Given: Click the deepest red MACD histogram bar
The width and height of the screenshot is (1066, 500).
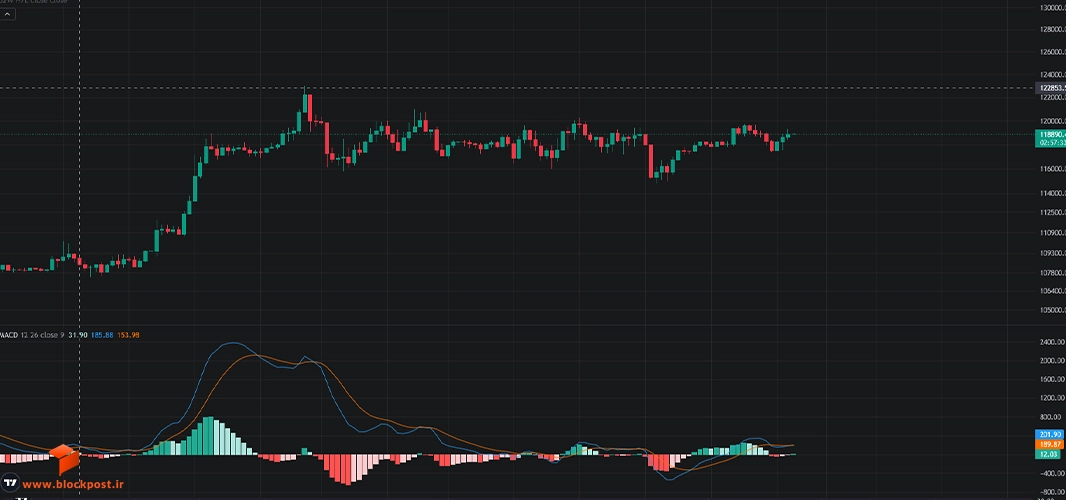Looking at the screenshot, I should (x=347, y=469).
